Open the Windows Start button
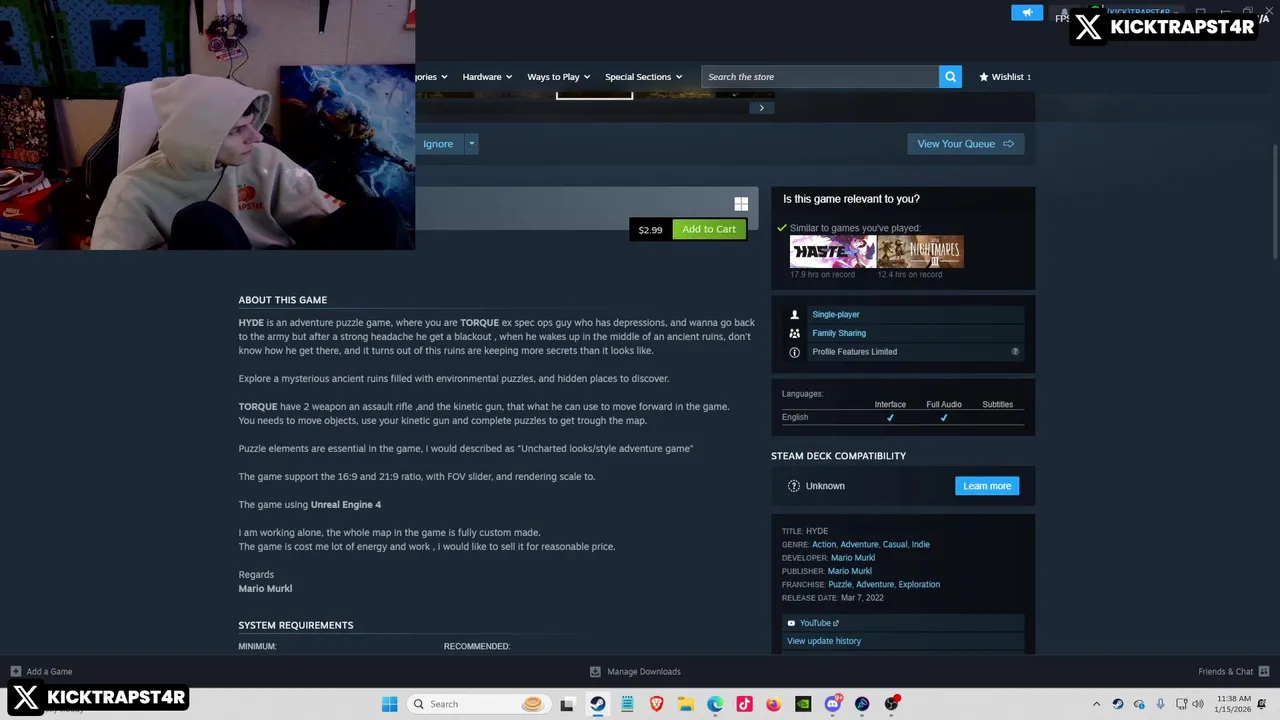This screenshot has width=1280, height=720. [389, 704]
